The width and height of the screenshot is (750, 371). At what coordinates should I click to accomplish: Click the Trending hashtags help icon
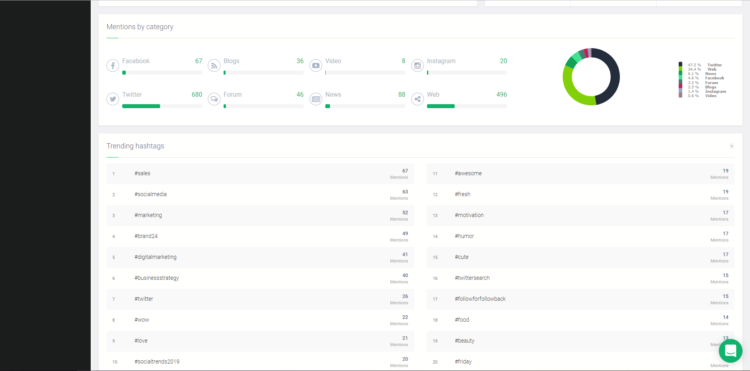tap(731, 146)
